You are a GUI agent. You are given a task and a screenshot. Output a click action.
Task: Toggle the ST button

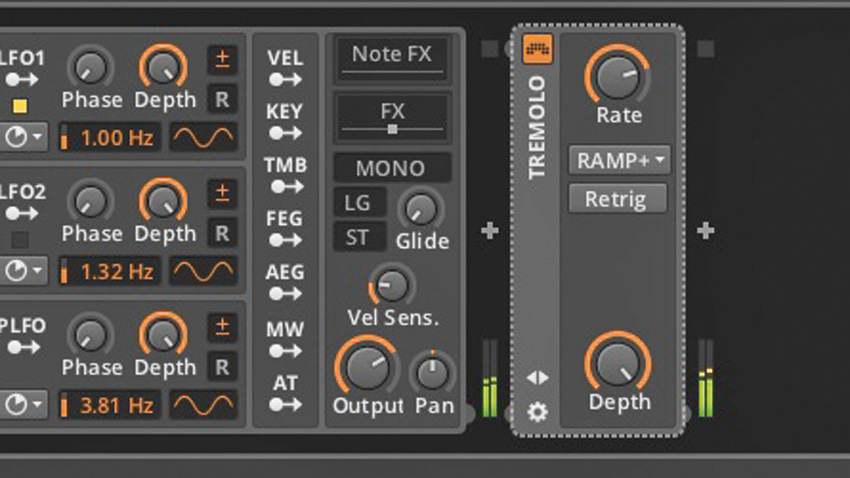359,237
